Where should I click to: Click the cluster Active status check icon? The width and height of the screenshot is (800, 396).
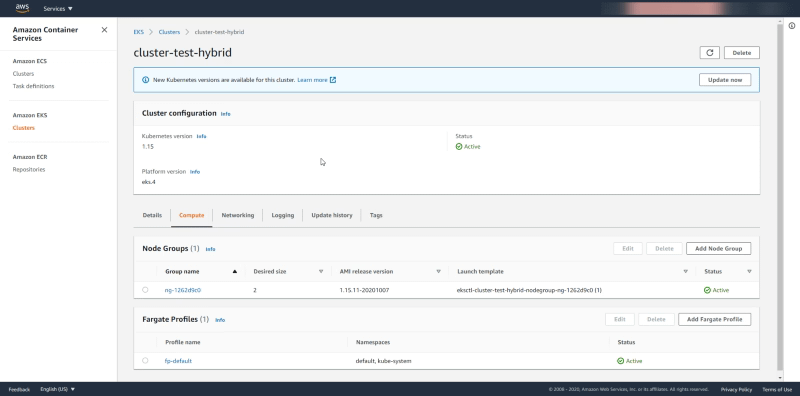click(x=459, y=146)
